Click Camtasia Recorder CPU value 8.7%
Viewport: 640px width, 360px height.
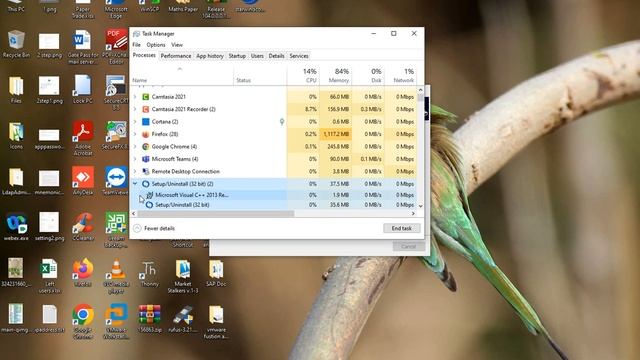coord(311,109)
